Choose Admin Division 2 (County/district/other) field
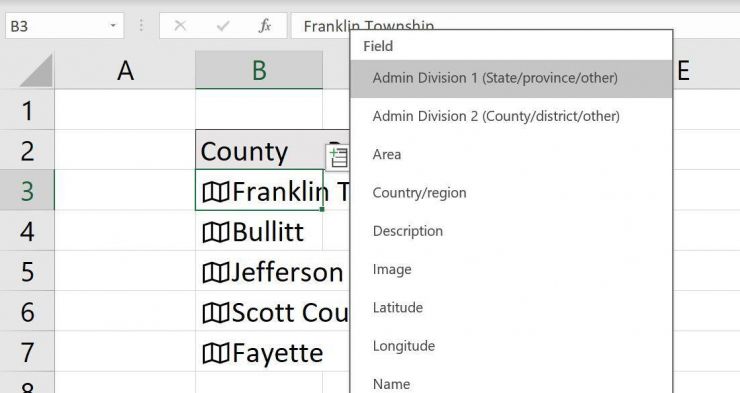 pos(511,117)
